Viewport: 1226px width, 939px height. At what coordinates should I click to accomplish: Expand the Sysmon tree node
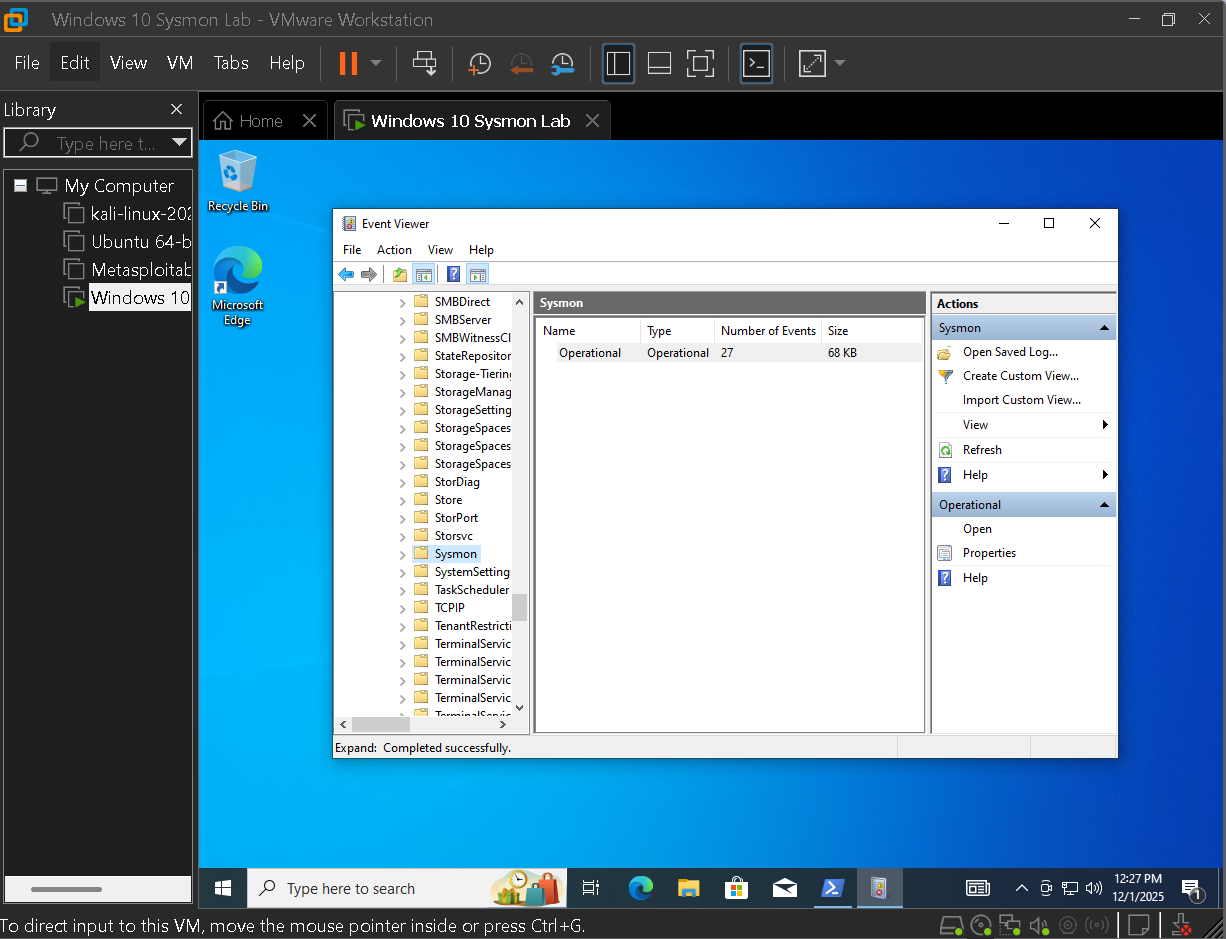tap(404, 553)
